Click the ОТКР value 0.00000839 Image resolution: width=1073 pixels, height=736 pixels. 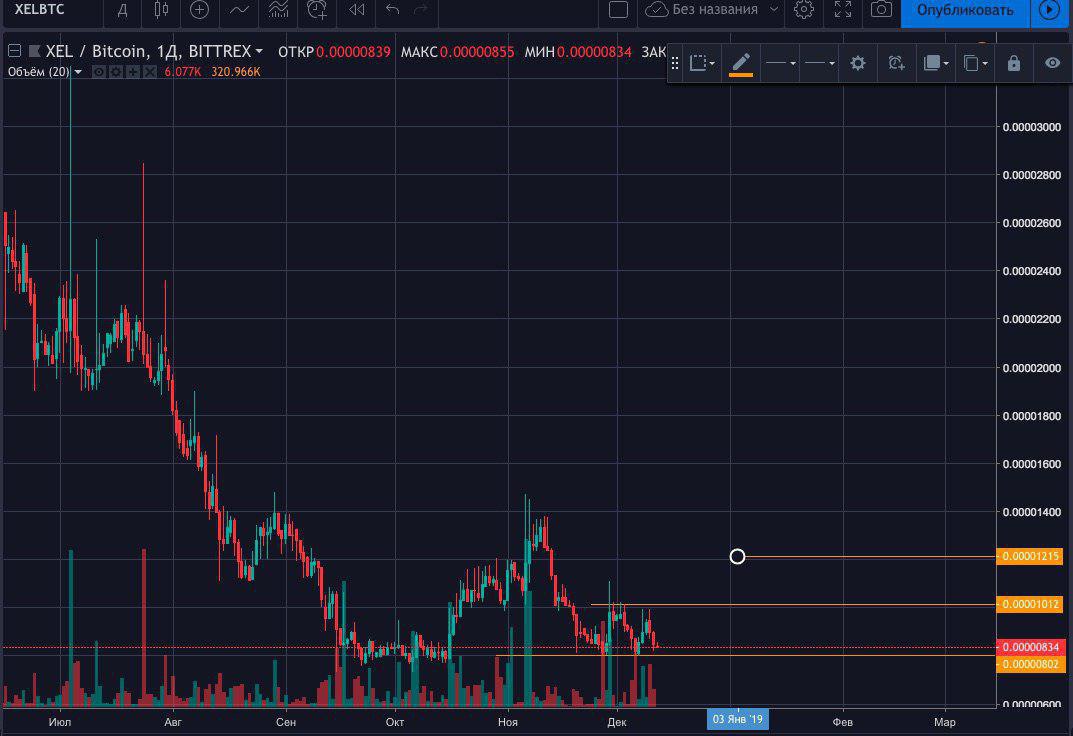click(353, 52)
